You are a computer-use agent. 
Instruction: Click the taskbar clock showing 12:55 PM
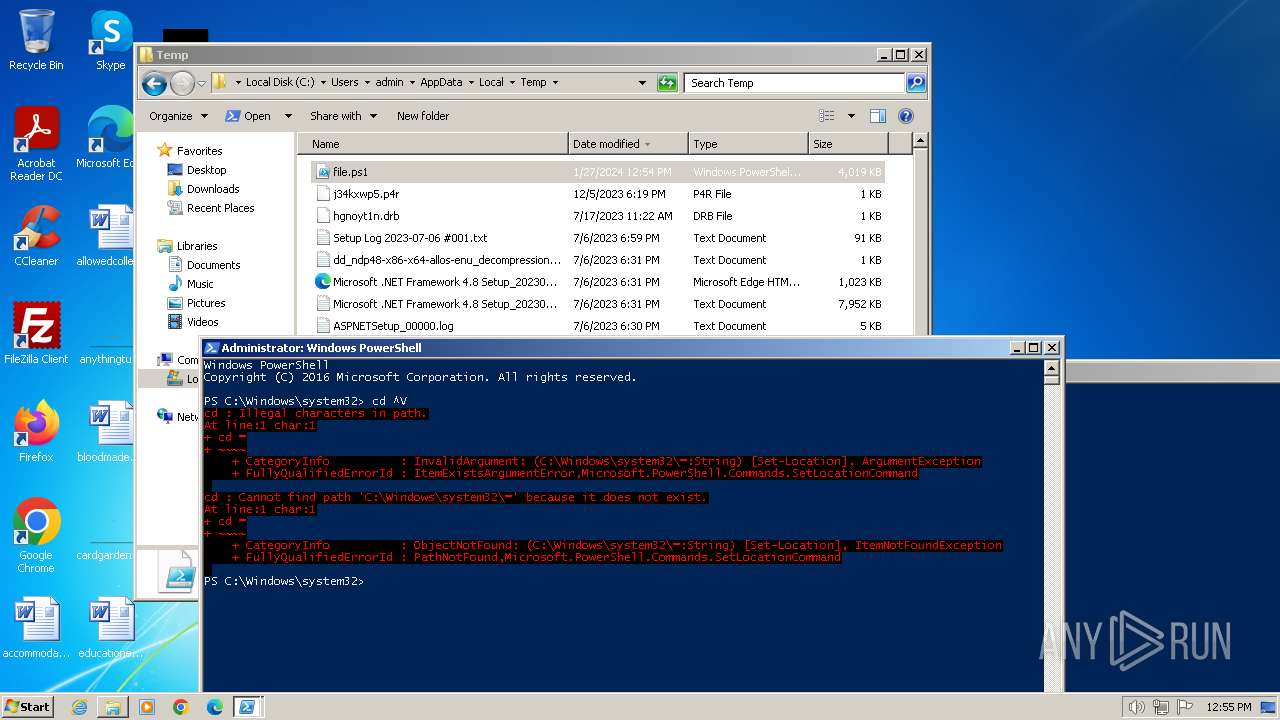pyautogui.click(x=1228, y=707)
